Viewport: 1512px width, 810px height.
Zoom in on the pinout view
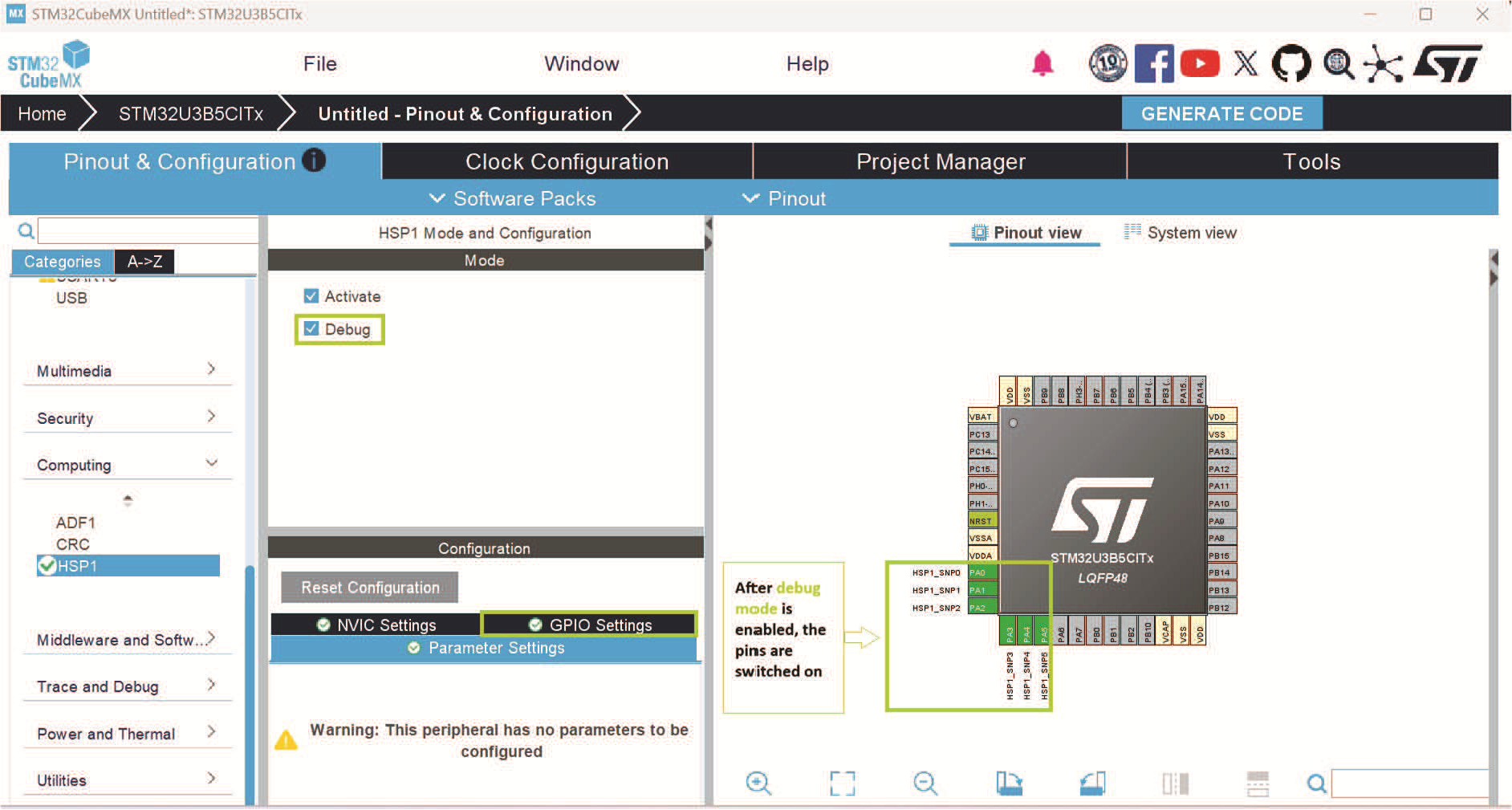758,783
